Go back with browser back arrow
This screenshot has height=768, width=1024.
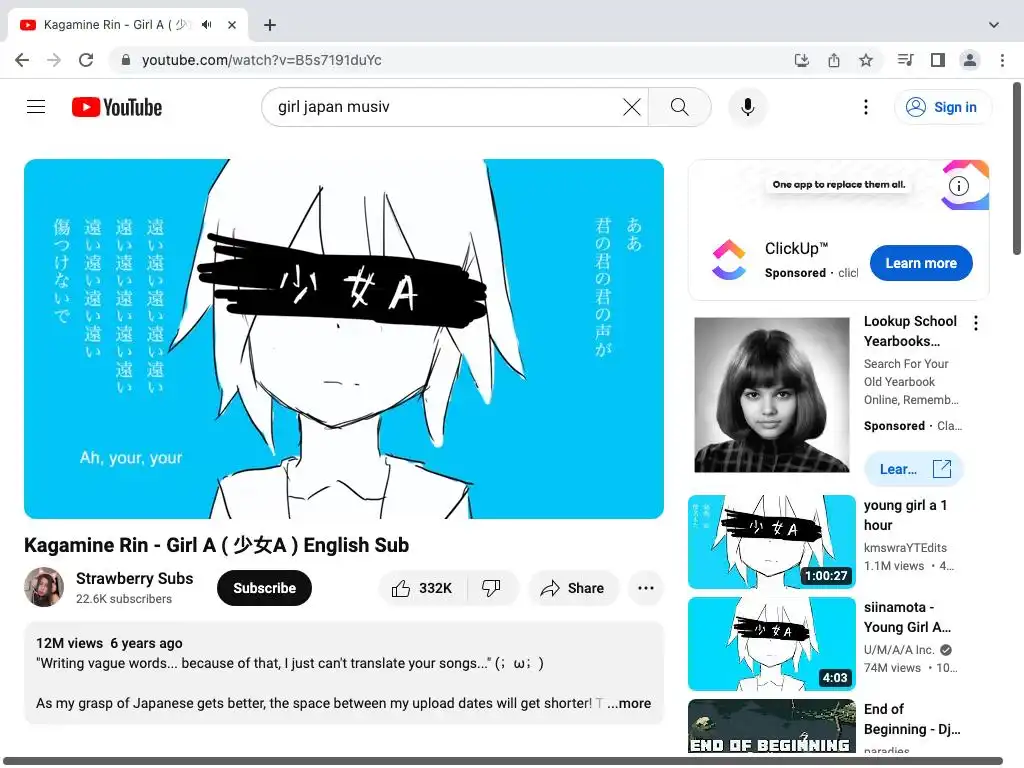pyautogui.click(x=22, y=60)
